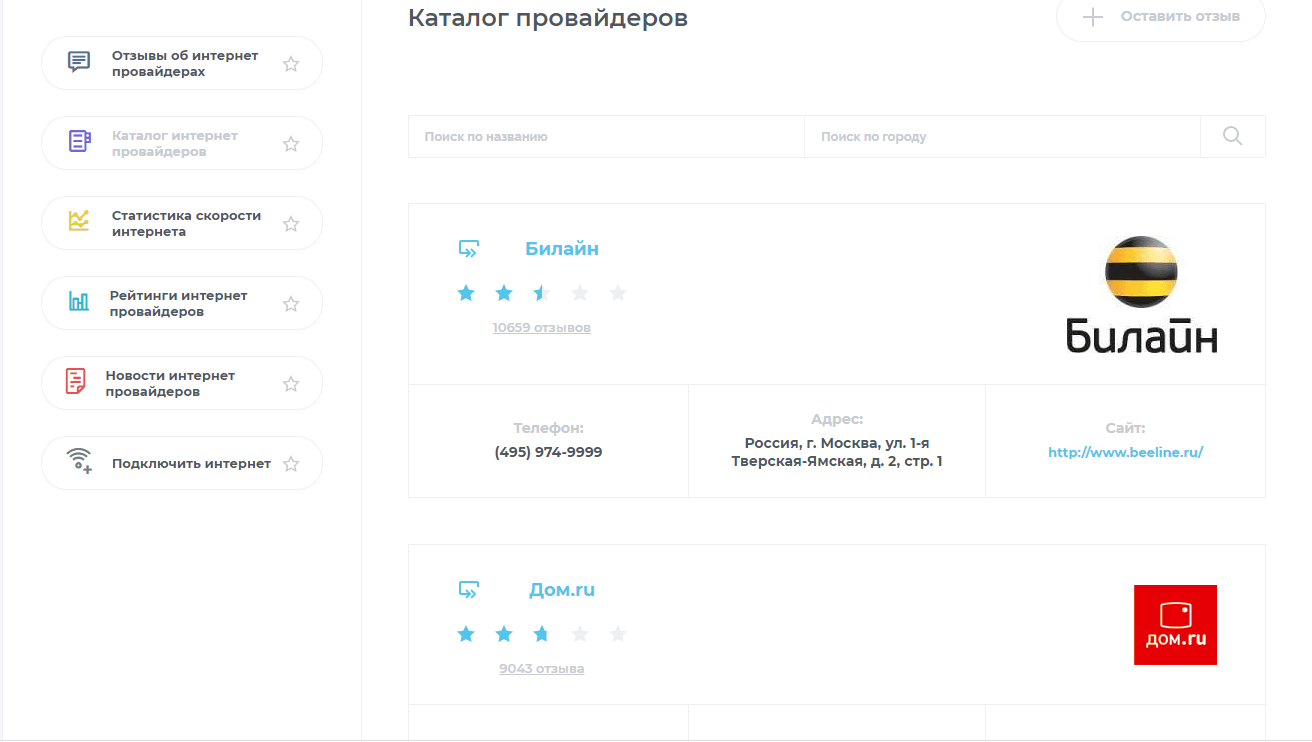This screenshot has height=742, width=1312.
Task: Click the Wi-Fi connect internet icon
Action: pyautogui.click(x=79, y=462)
